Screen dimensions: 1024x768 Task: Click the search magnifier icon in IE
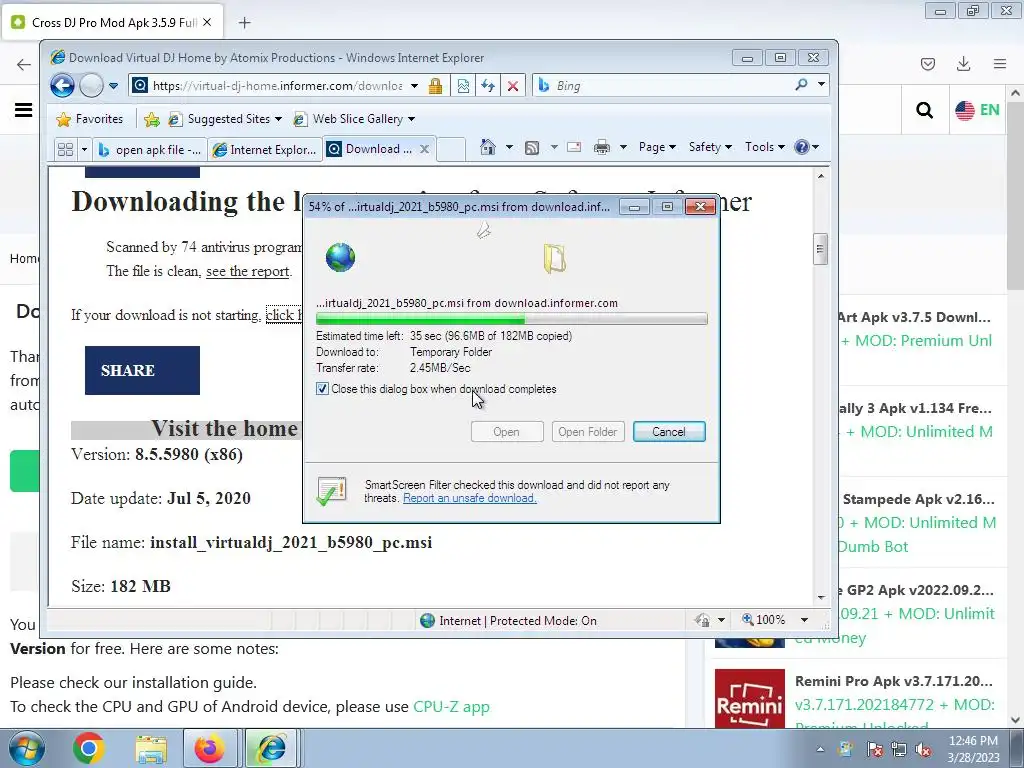click(801, 85)
